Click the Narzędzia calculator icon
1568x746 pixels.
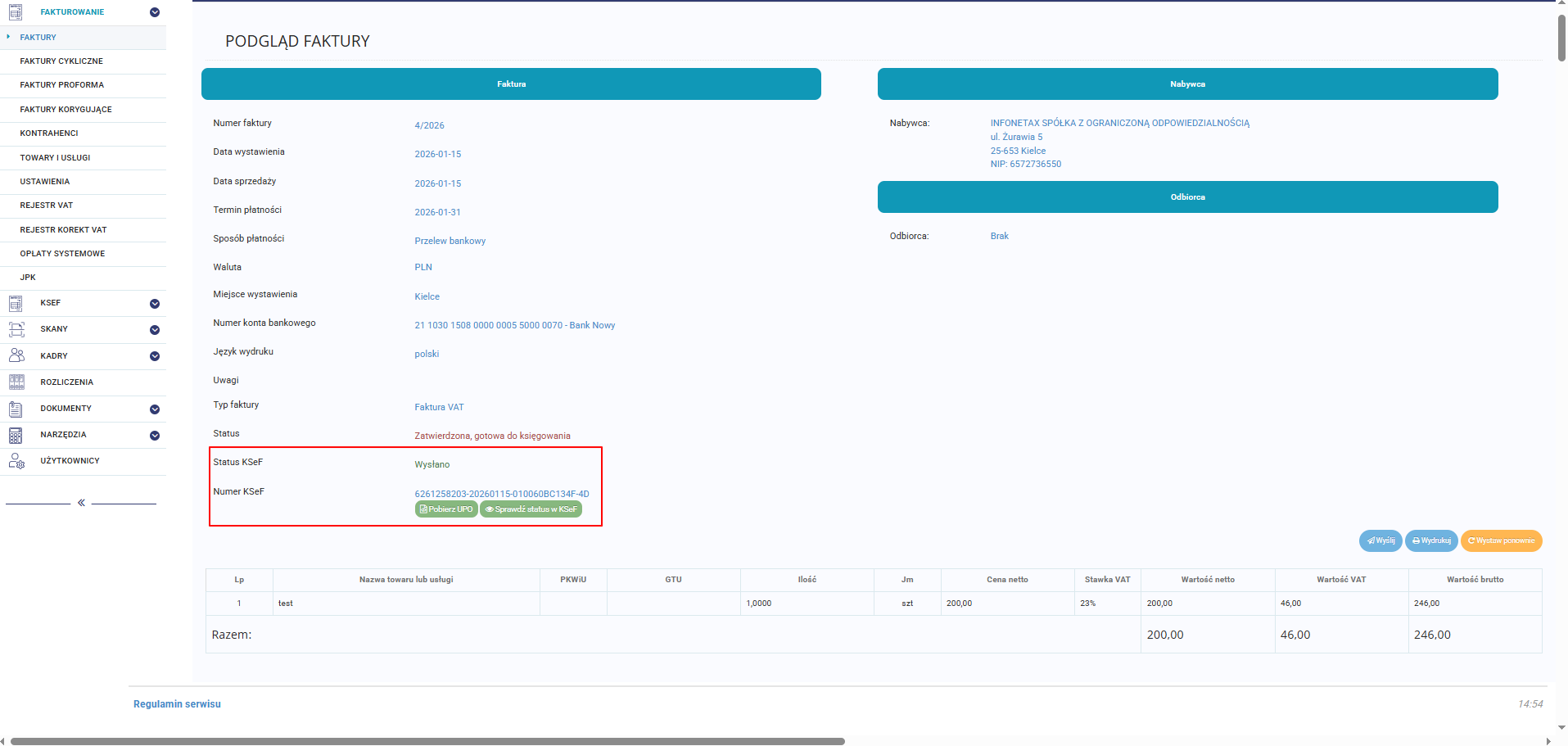click(16, 435)
